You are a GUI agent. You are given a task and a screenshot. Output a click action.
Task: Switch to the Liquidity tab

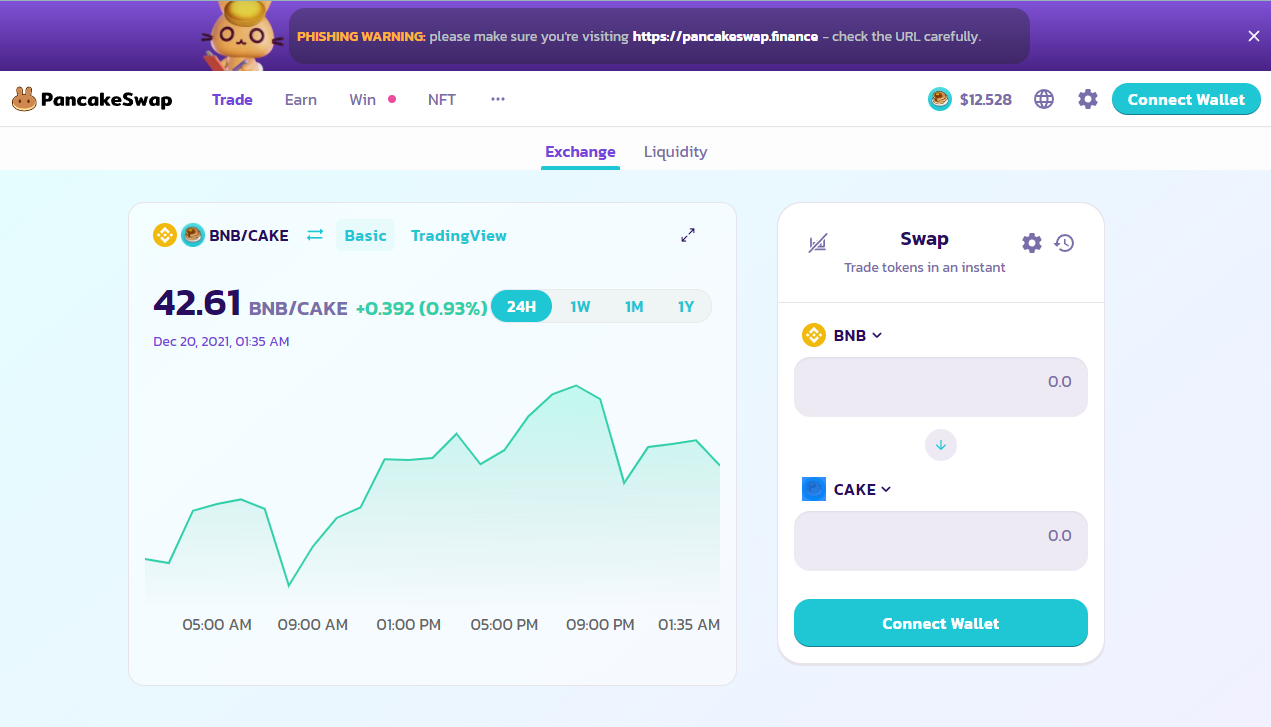click(x=675, y=152)
